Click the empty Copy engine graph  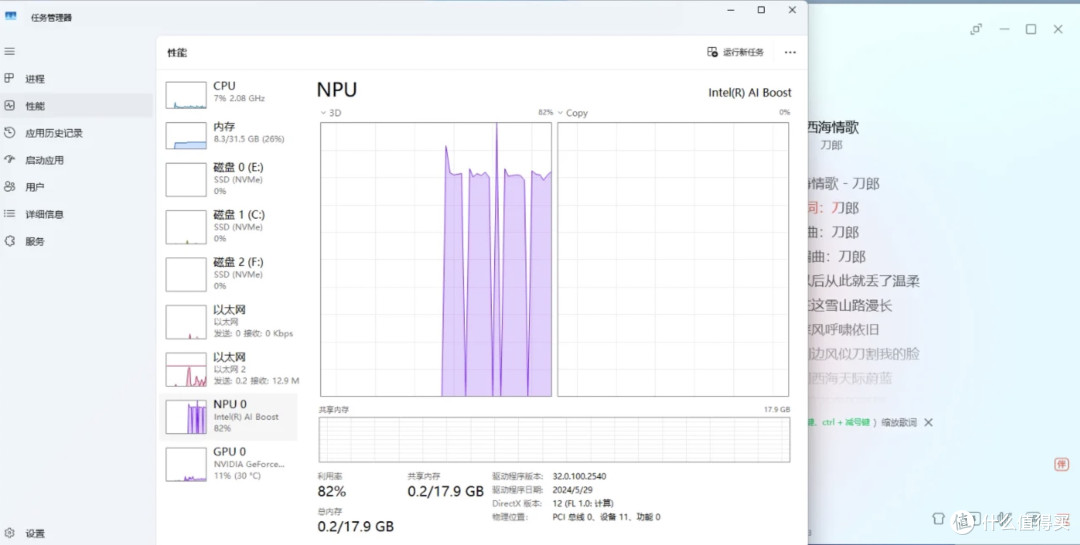click(673, 259)
